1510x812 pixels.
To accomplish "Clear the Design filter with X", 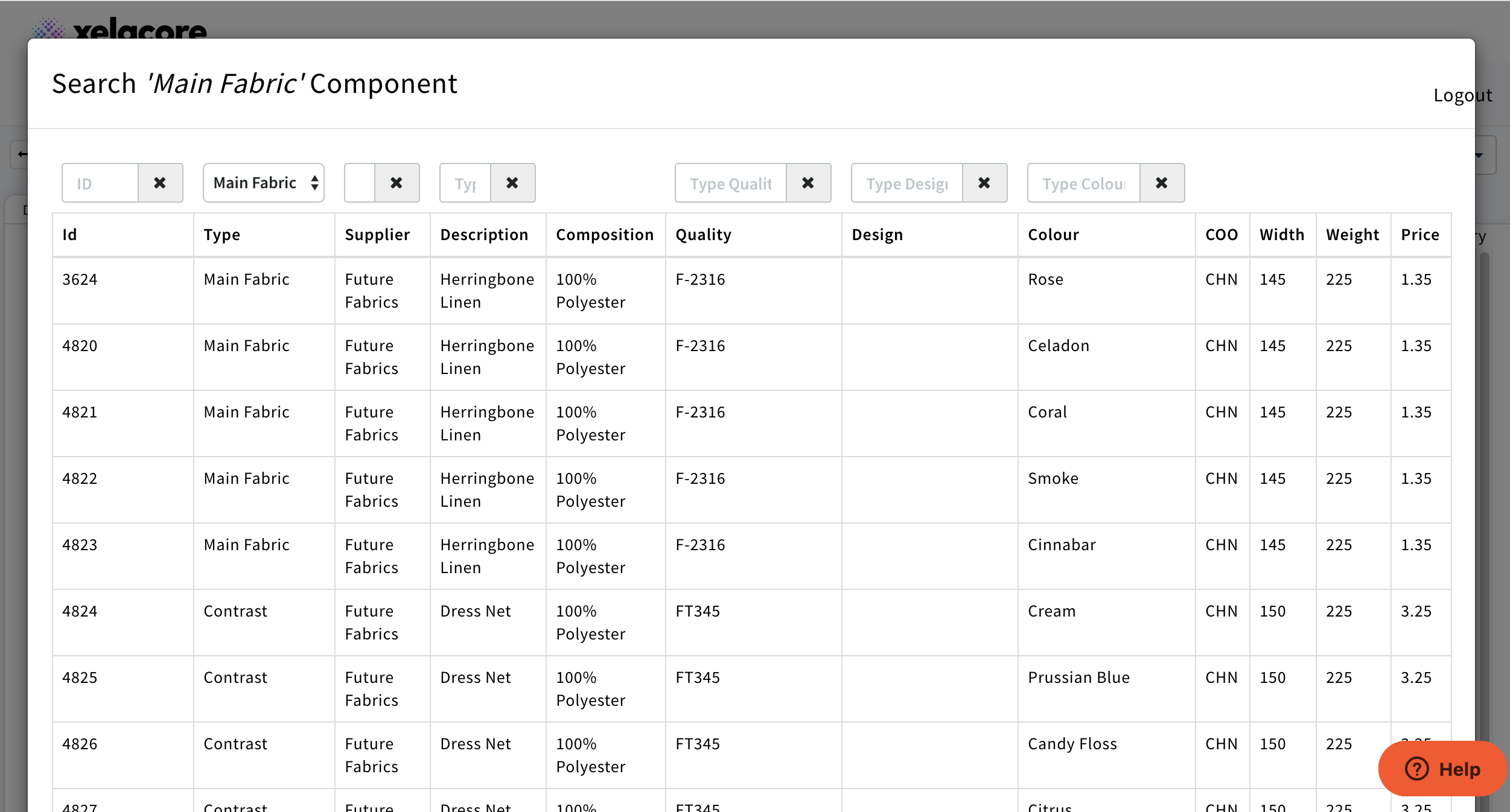I will coord(984,183).
